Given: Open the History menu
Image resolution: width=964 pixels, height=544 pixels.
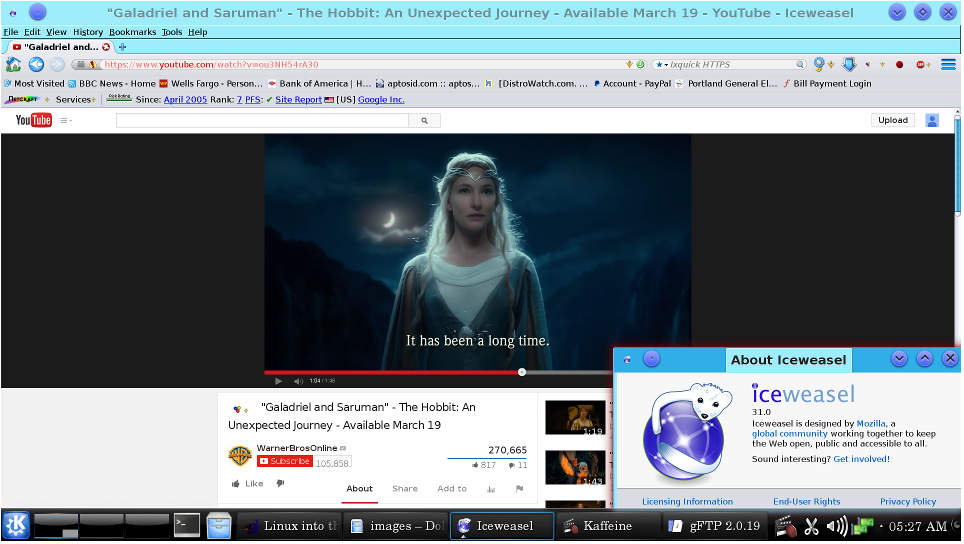Looking at the screenshot, I should pyautogui.click(x=88, y=32).
